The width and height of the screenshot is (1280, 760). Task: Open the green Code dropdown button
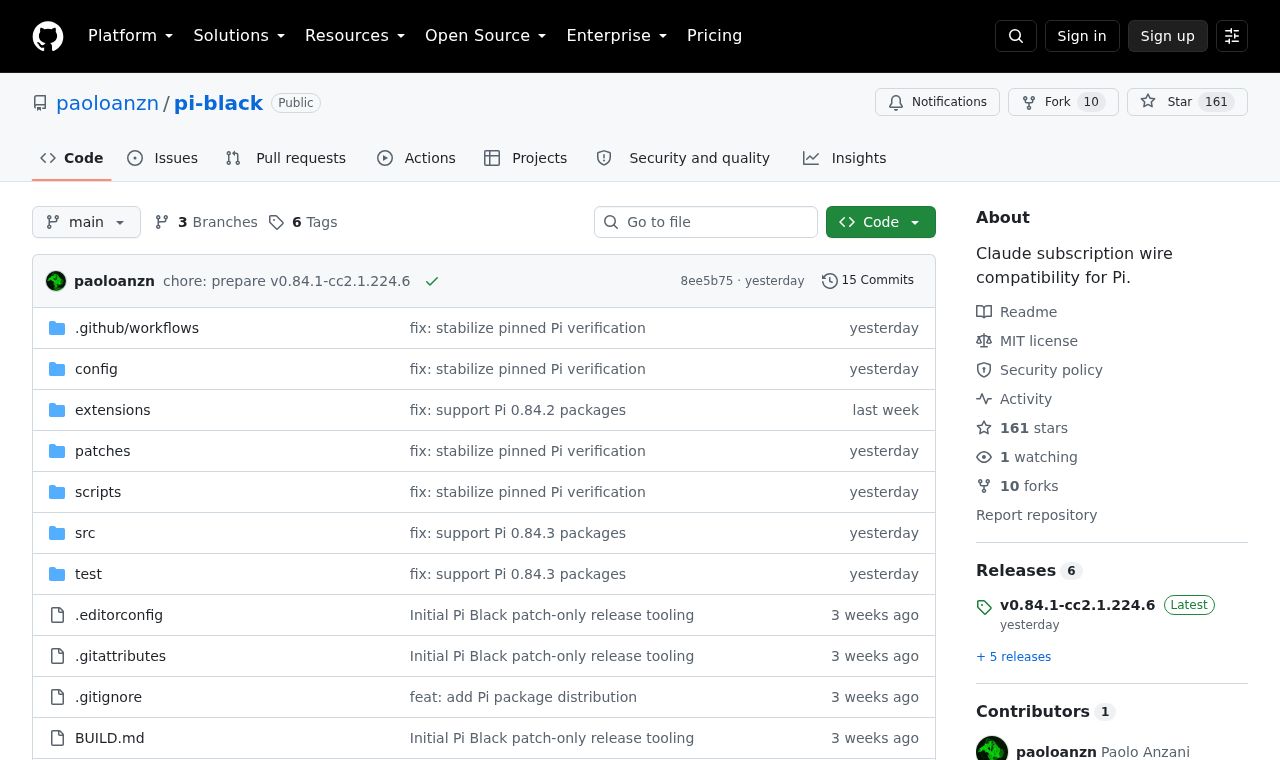[x=881, y=222]
